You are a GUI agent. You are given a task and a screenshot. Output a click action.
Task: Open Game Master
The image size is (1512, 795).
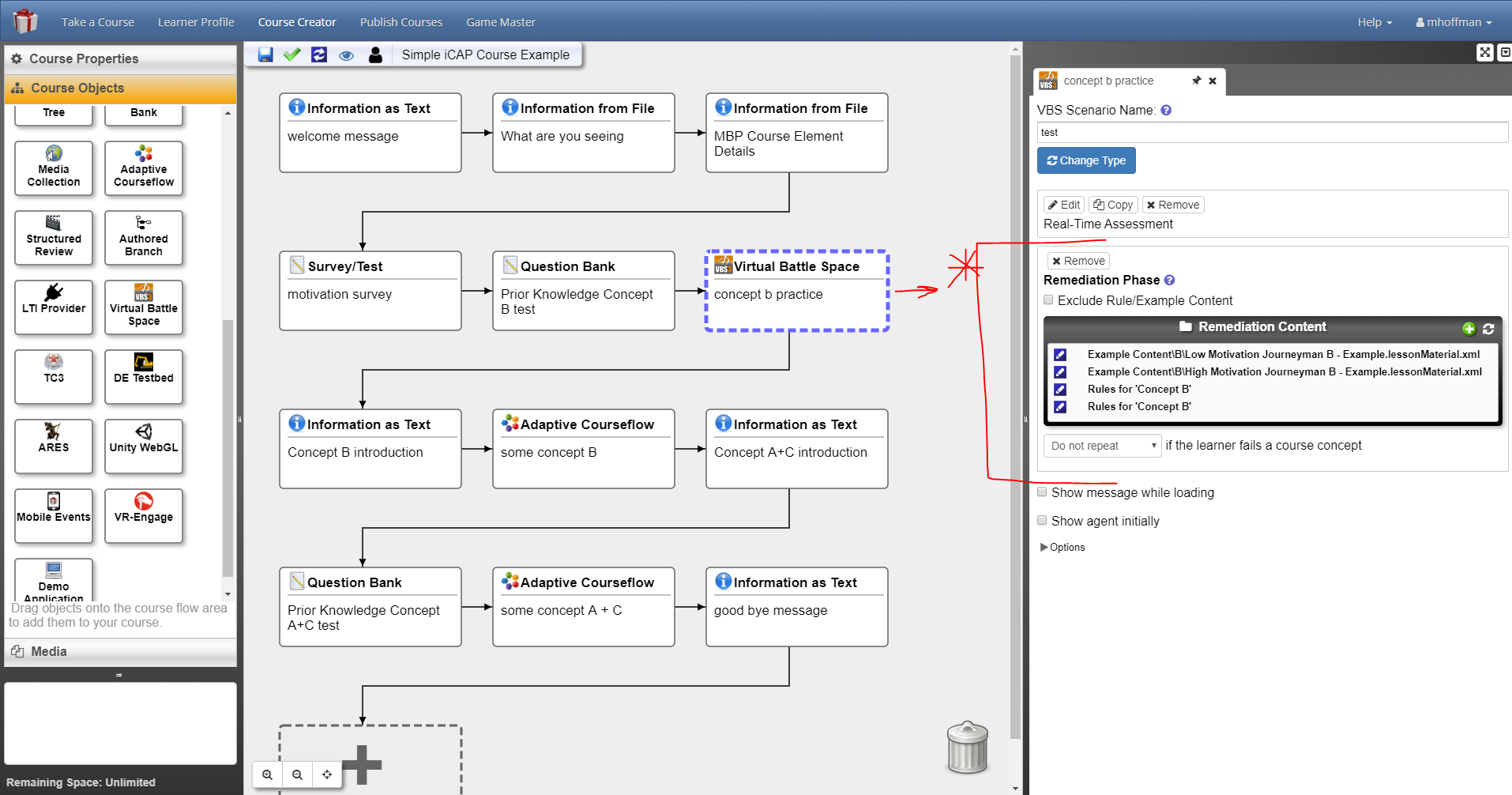[501, 22]
